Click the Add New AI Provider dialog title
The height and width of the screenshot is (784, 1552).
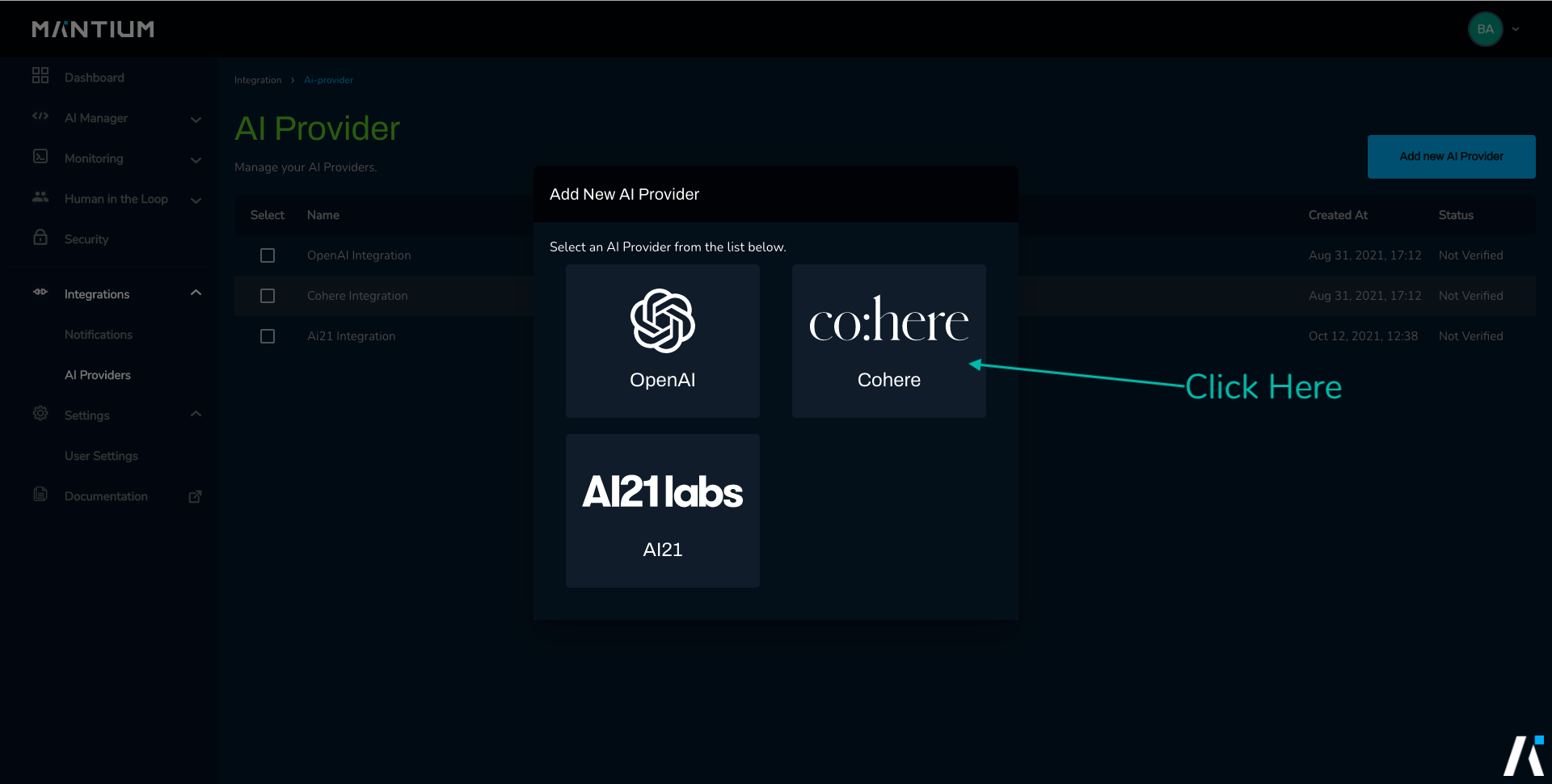coord(624,194)
